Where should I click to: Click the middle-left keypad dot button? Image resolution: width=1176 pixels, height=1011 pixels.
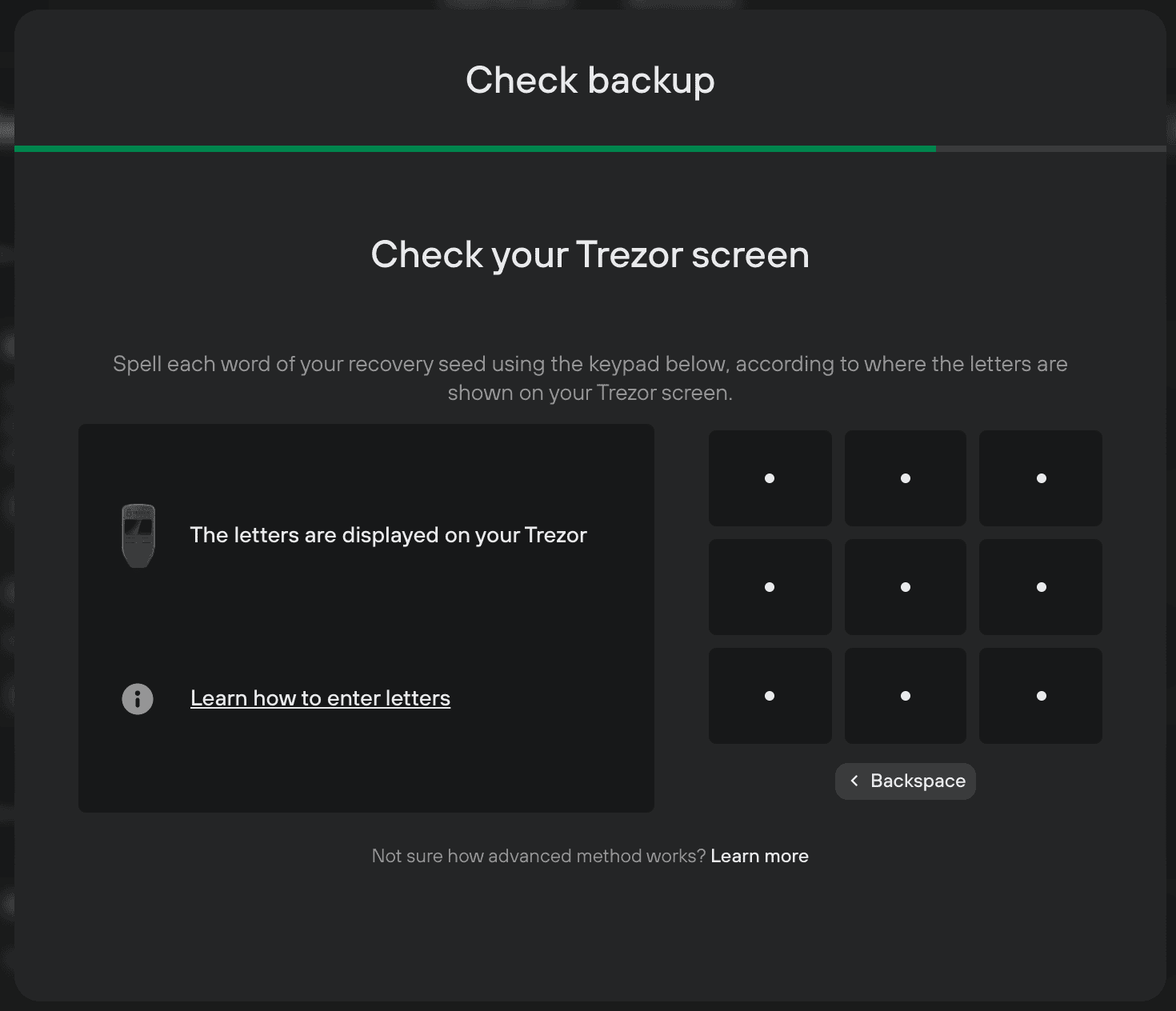pos(770,587)
